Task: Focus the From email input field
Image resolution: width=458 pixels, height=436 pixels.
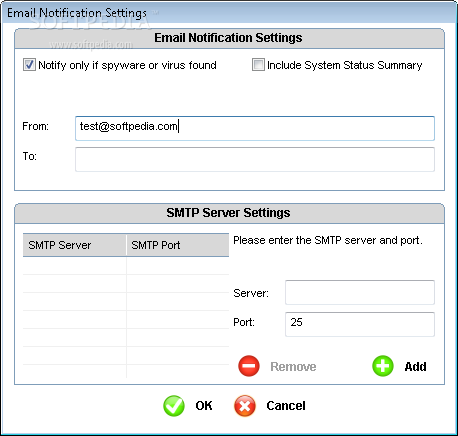Action: pos(255,128)
